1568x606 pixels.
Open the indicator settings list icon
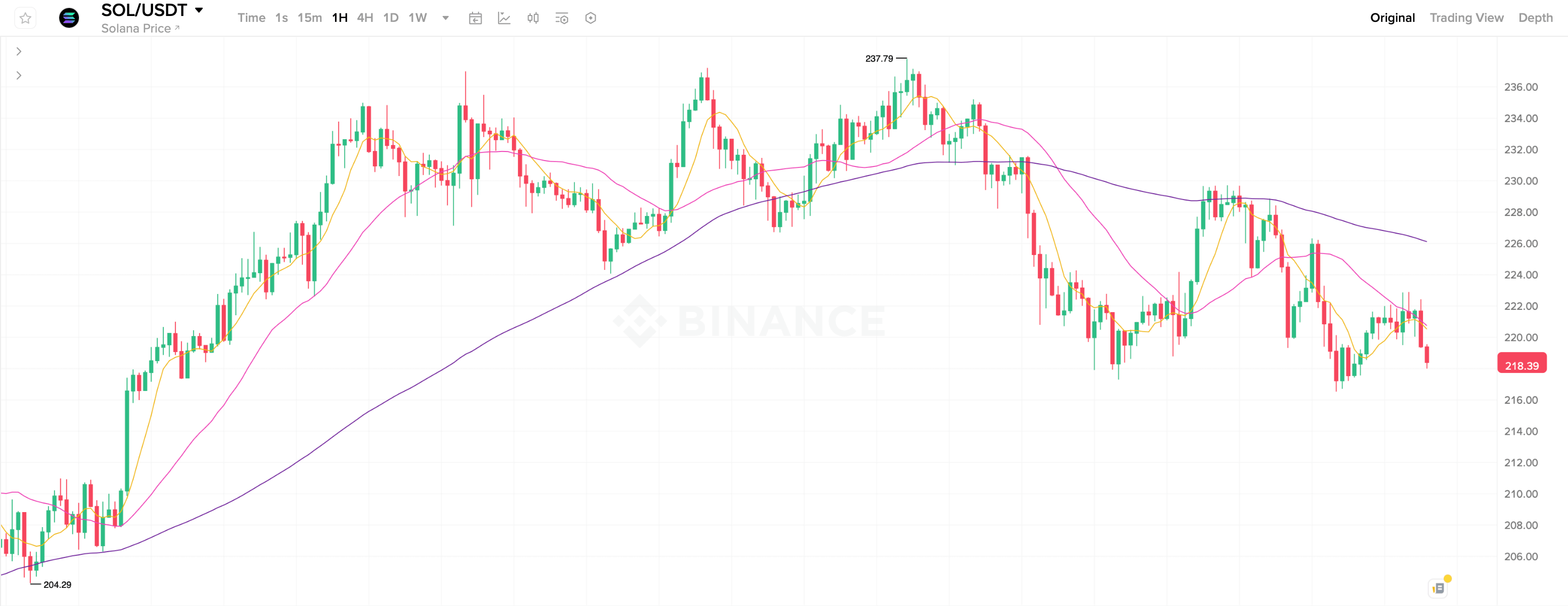click(561, 18)
